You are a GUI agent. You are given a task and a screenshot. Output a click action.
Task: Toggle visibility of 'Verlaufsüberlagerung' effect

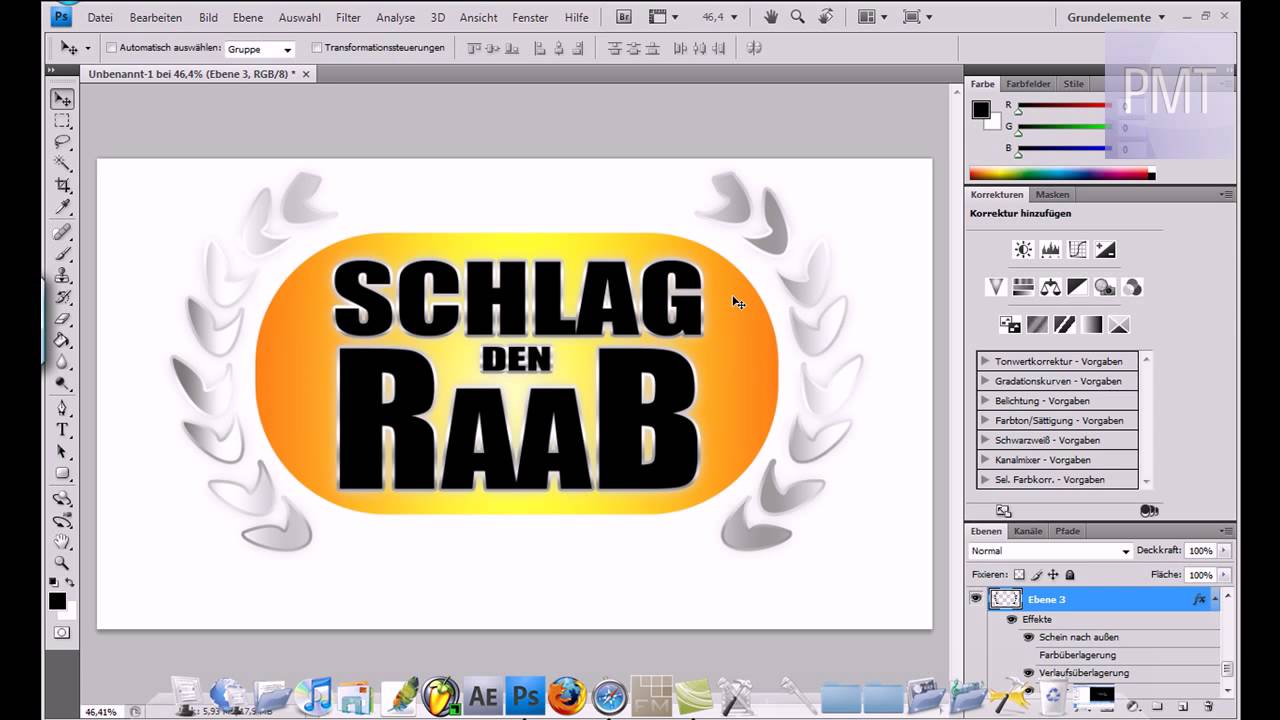coord(1028,673)
